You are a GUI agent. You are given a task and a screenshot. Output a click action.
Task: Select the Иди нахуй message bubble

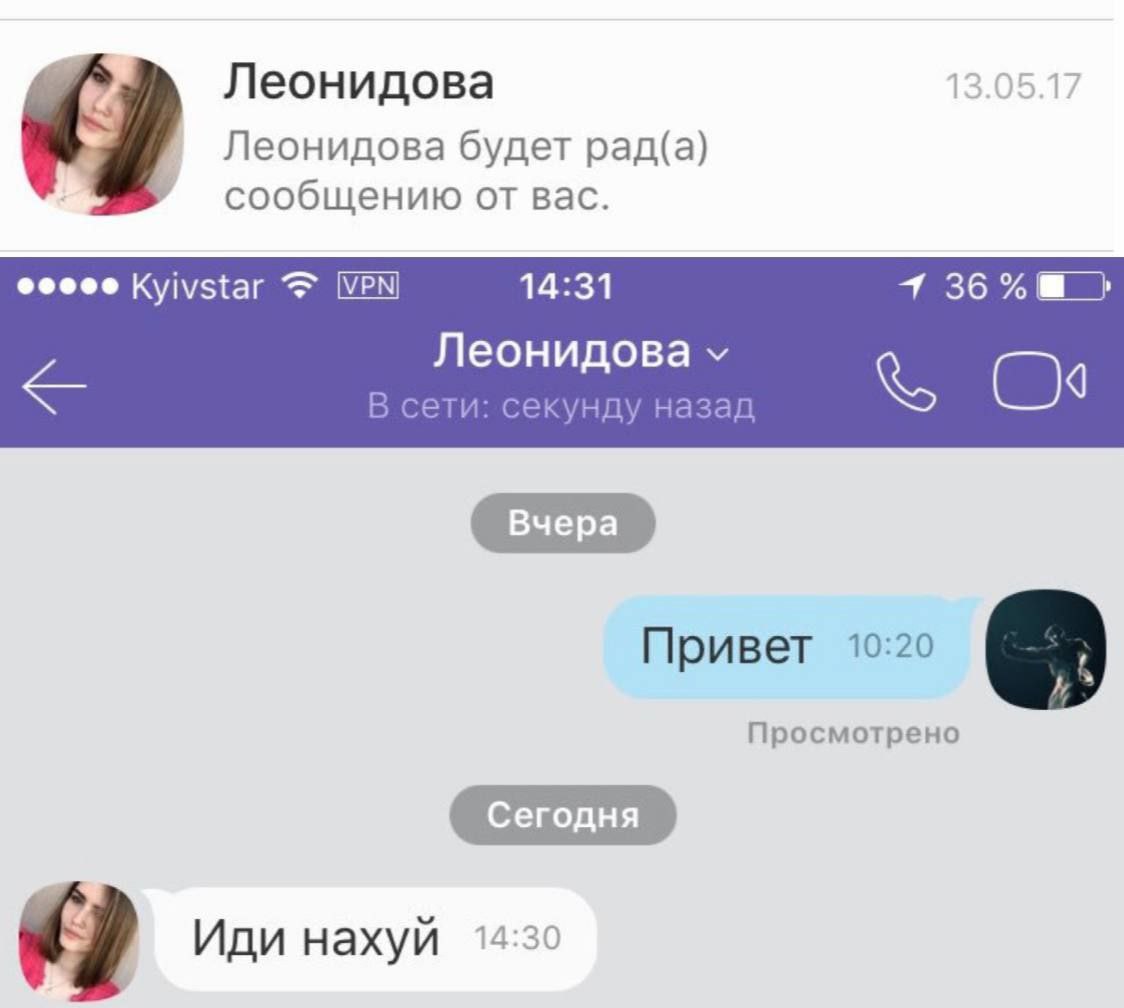click(x=372, y=939)
